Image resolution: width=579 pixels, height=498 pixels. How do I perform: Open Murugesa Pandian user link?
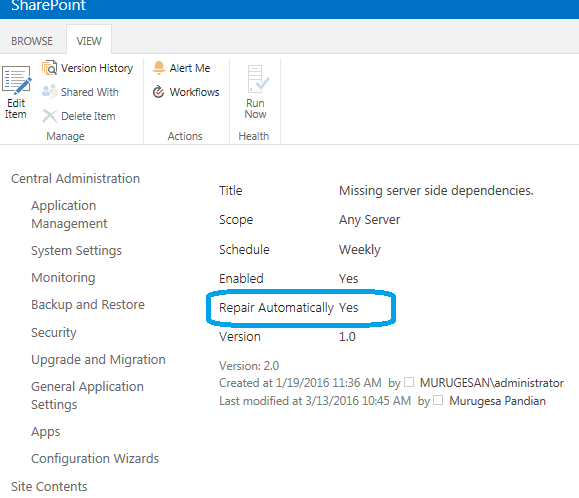click(497, 401)
